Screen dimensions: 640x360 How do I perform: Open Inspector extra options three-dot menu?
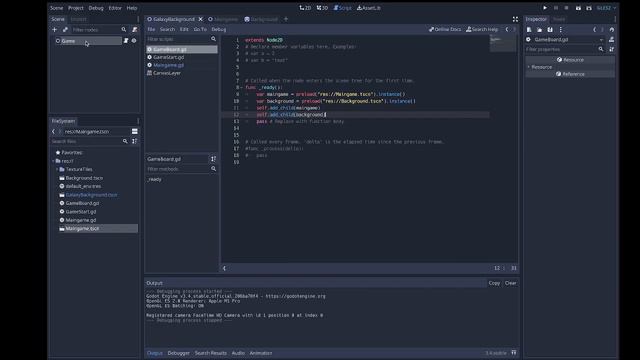[x=560, y=29]
